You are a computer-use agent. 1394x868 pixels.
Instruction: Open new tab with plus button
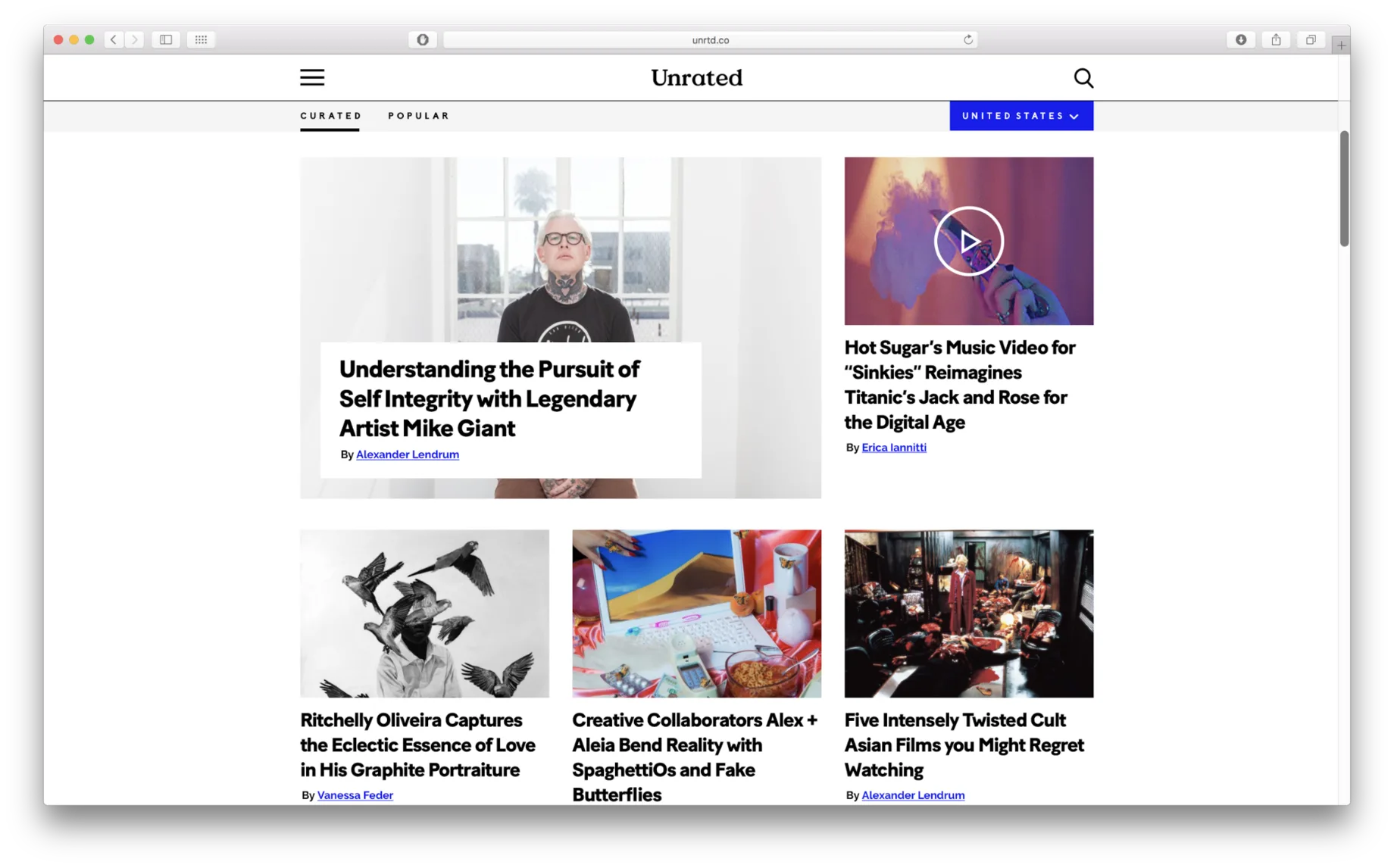[1340, 45]
